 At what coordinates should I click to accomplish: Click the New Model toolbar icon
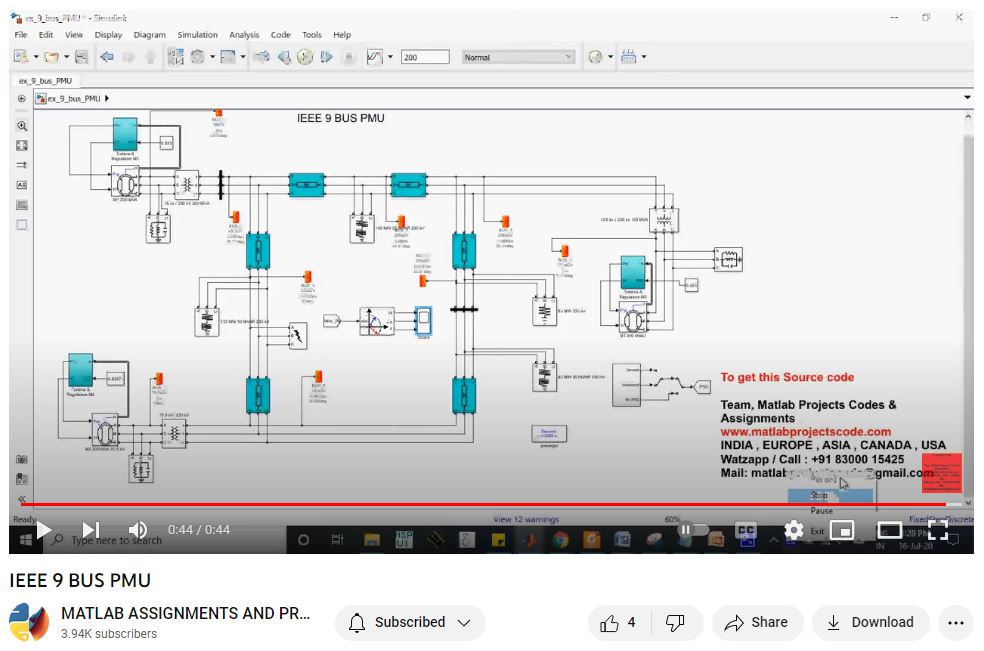21,57
